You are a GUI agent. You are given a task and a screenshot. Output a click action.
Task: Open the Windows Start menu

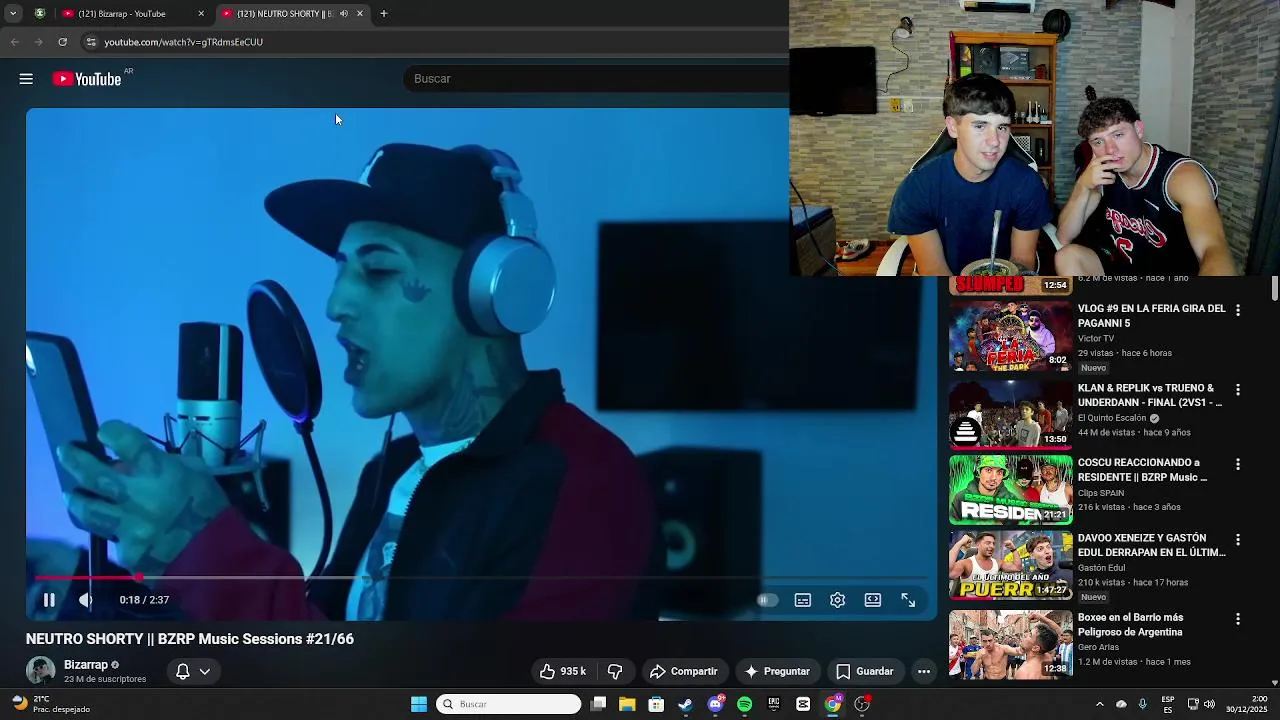pos(419,704)
